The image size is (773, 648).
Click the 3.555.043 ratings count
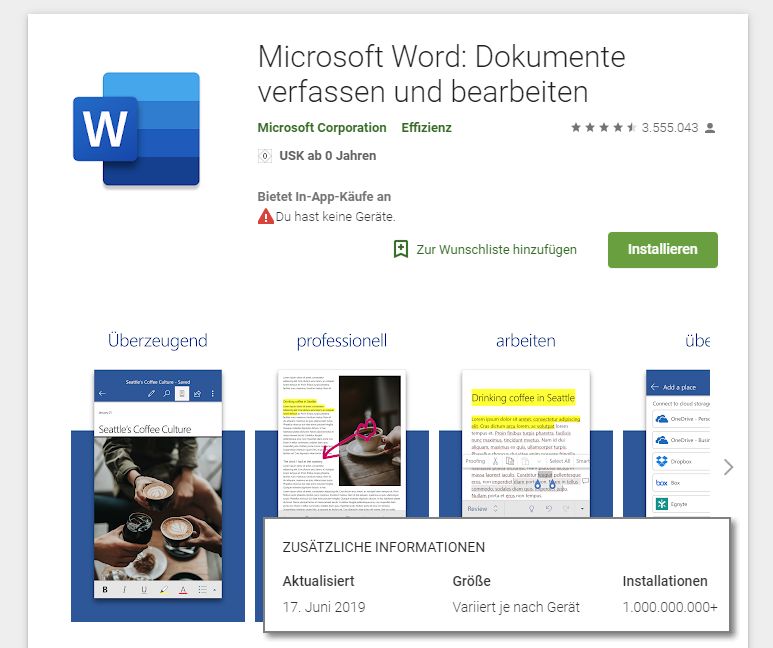click(670, 128)
